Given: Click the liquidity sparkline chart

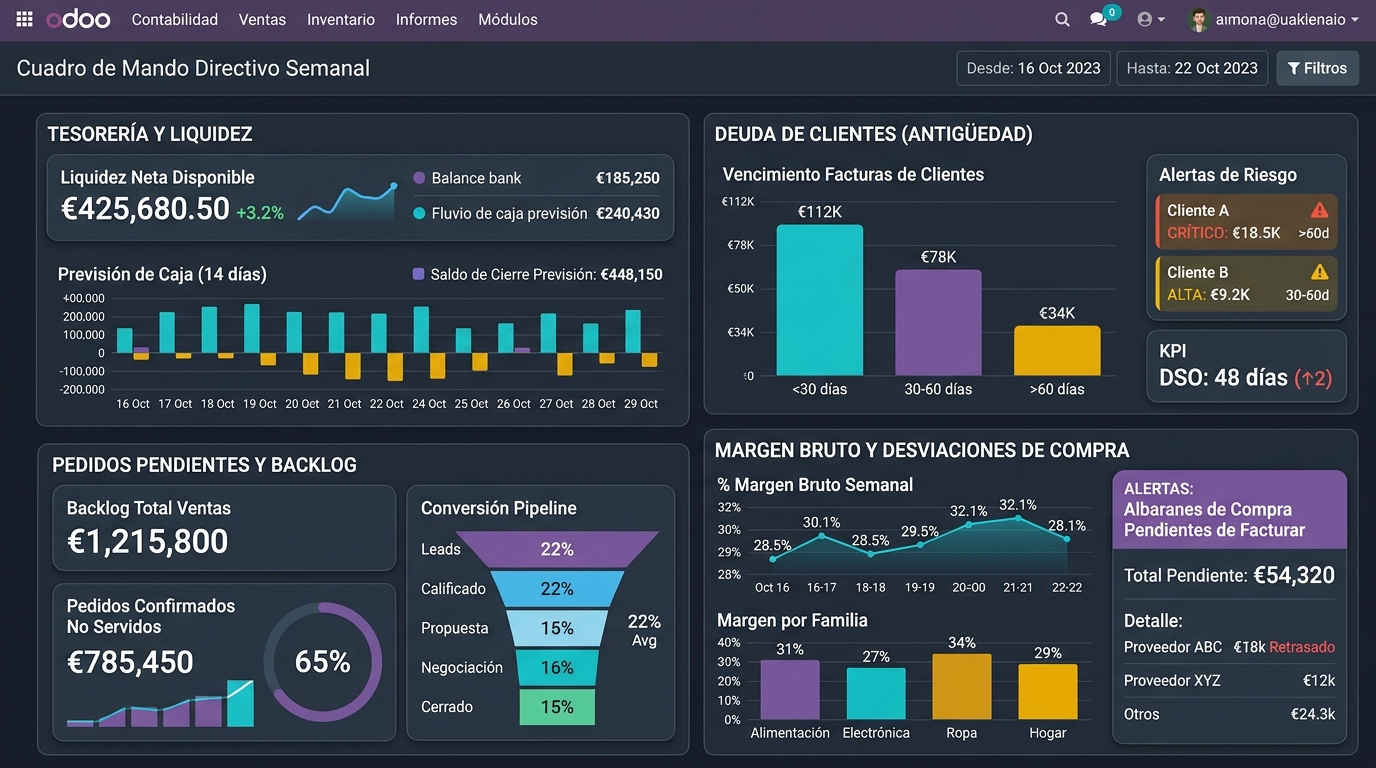Looking at the screenshot, I should coord(347,202).
